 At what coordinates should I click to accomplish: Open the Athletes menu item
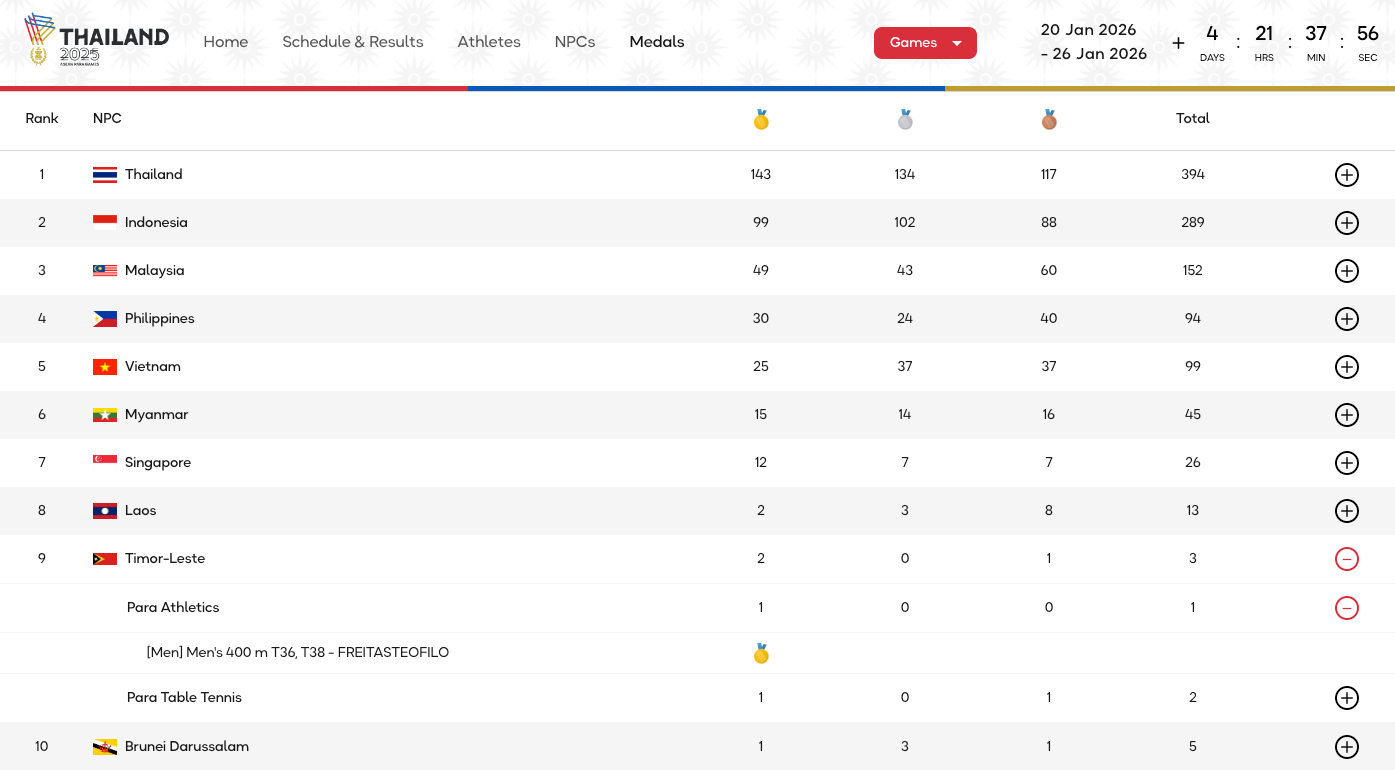pyautogui.click(x=489, y=42)
